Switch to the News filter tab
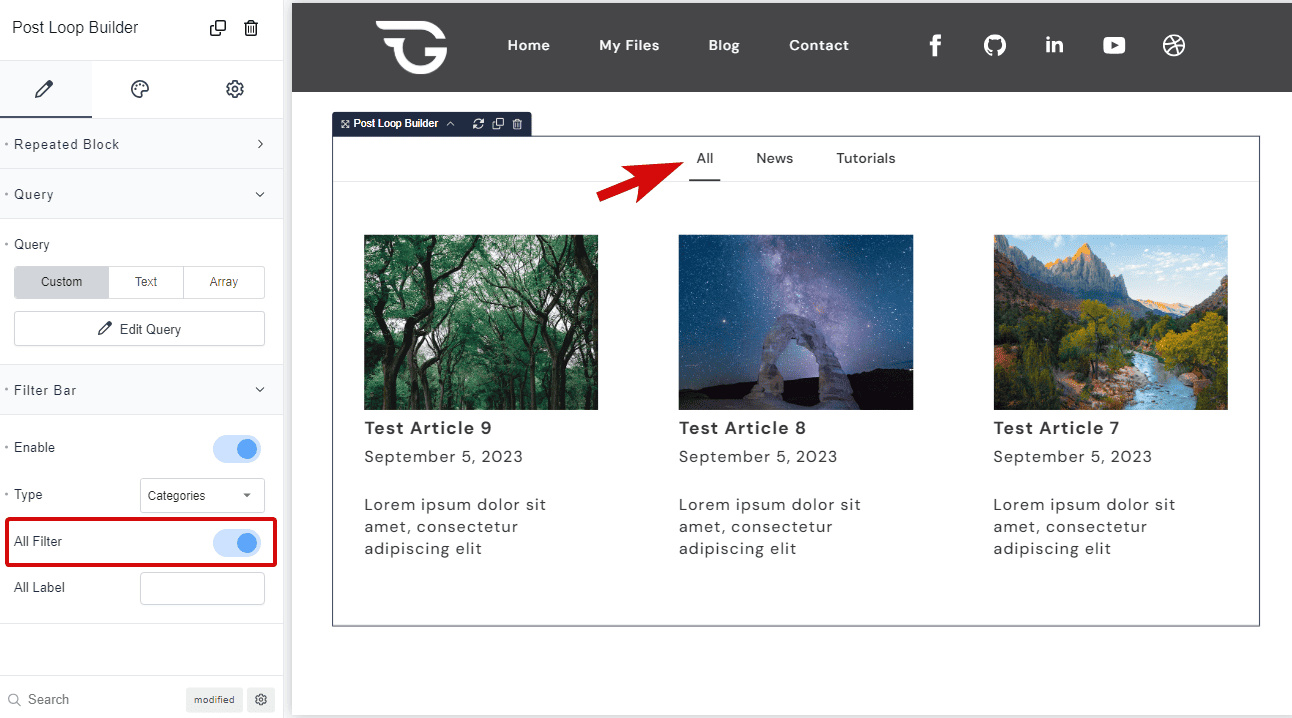 (x=774, y=158)
